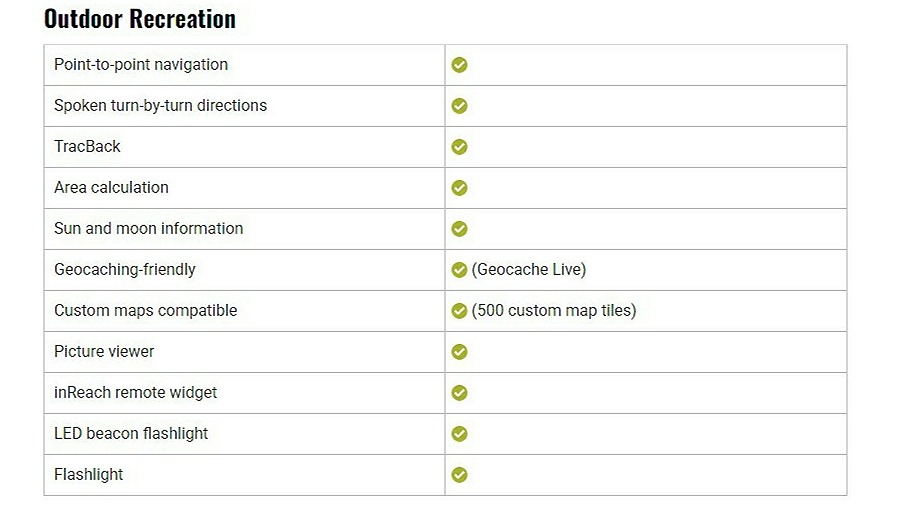Click the Custom maps compatible label
897x525 pixels.
point(145,311)
